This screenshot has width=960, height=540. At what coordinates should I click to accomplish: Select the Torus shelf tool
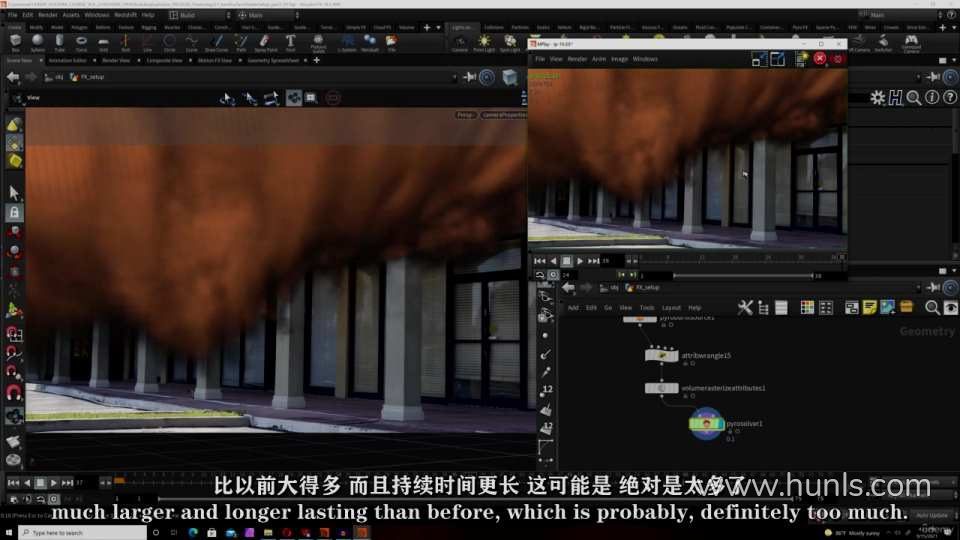click(x=81, y=42)
